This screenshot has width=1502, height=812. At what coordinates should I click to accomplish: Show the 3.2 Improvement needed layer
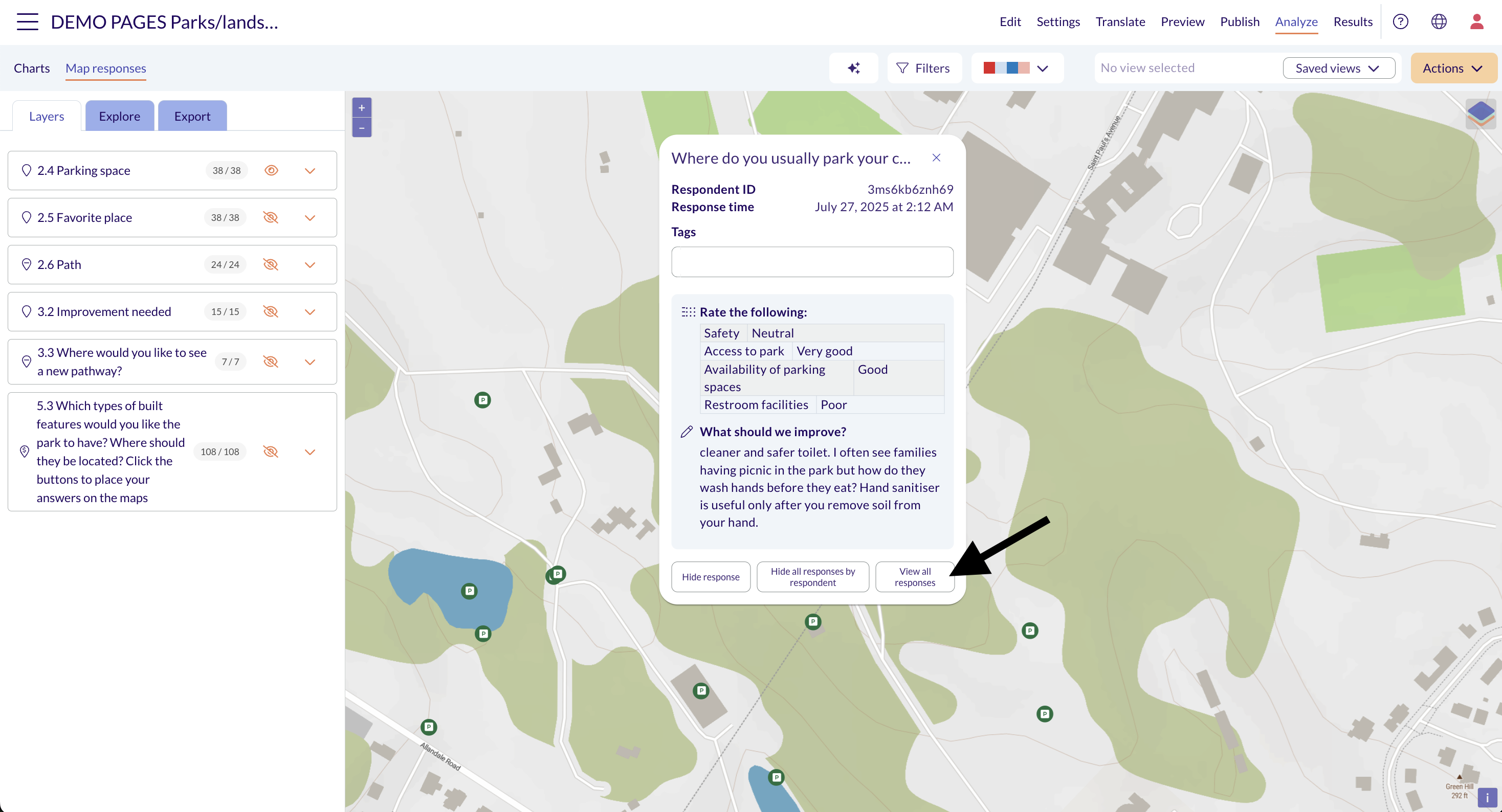pyautogui.click(x=271, y=311)
